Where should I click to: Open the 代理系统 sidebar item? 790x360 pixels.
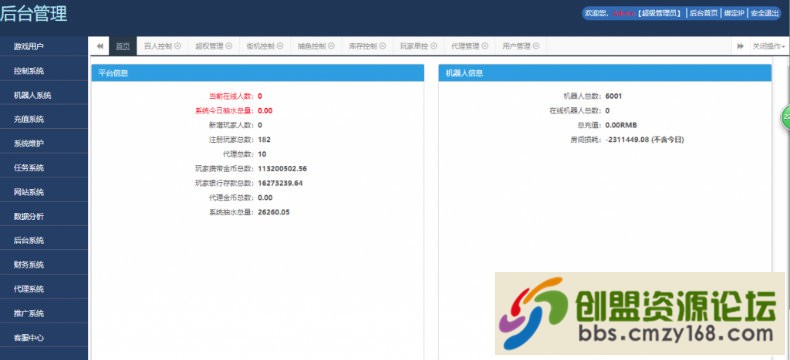[x=44, y=289]
